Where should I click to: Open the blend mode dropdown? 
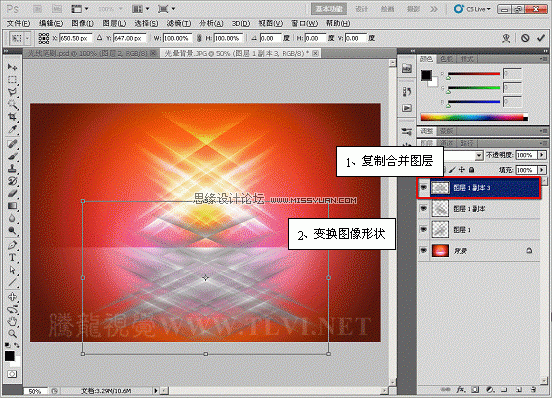(479, 155)
